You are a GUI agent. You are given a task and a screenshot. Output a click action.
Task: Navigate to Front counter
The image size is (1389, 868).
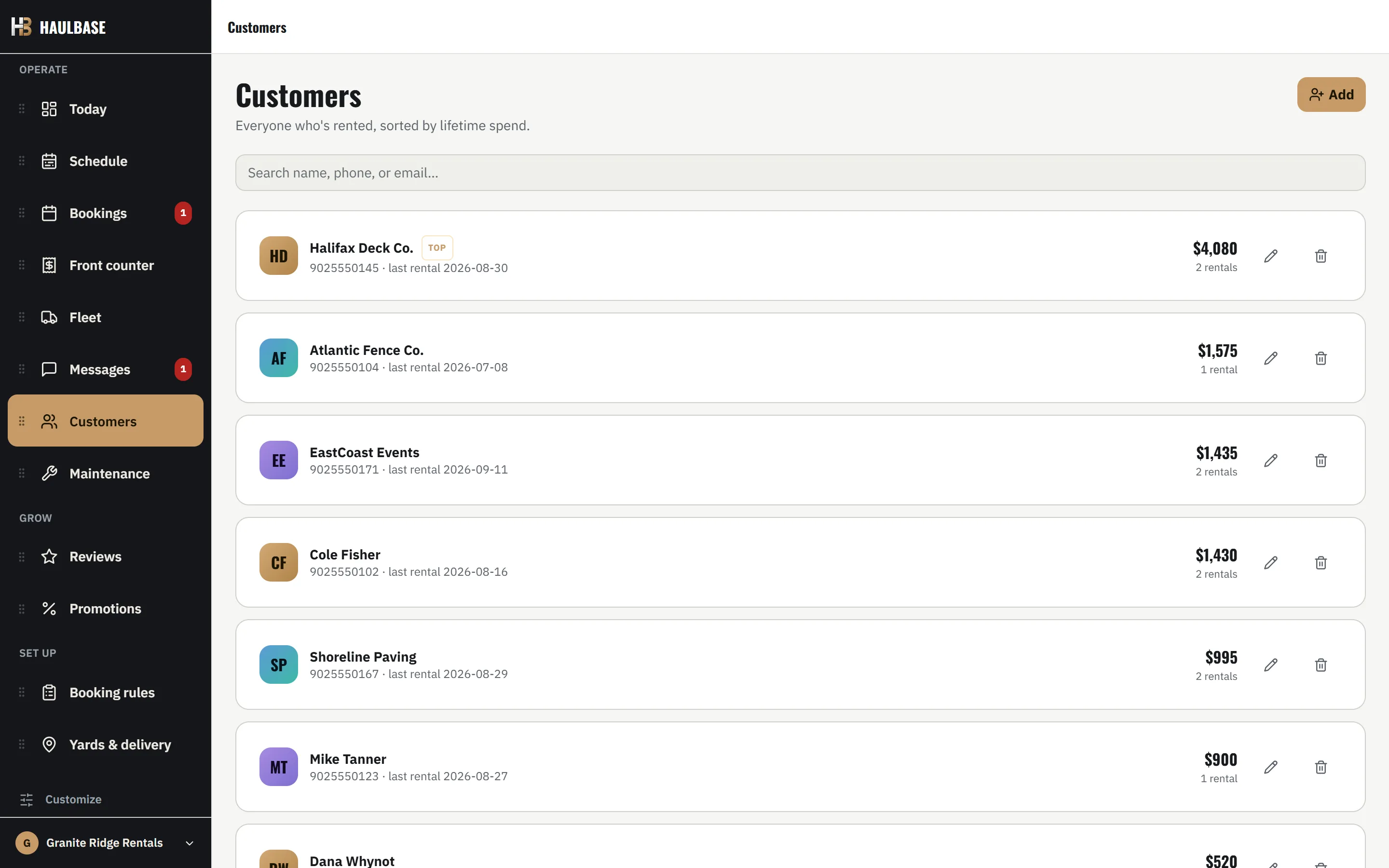tap(106, 265)
